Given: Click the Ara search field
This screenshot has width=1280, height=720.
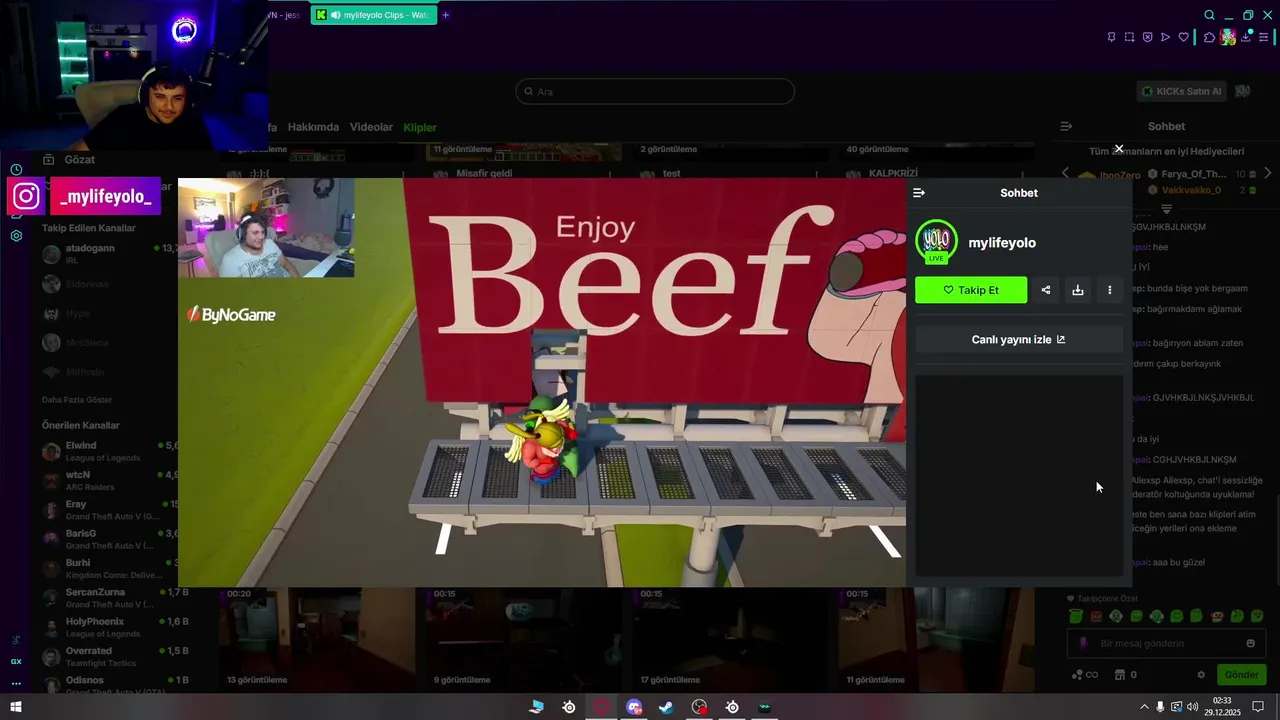Looking at the screenshot, I should pyautogui.click(x=655, y=92).
